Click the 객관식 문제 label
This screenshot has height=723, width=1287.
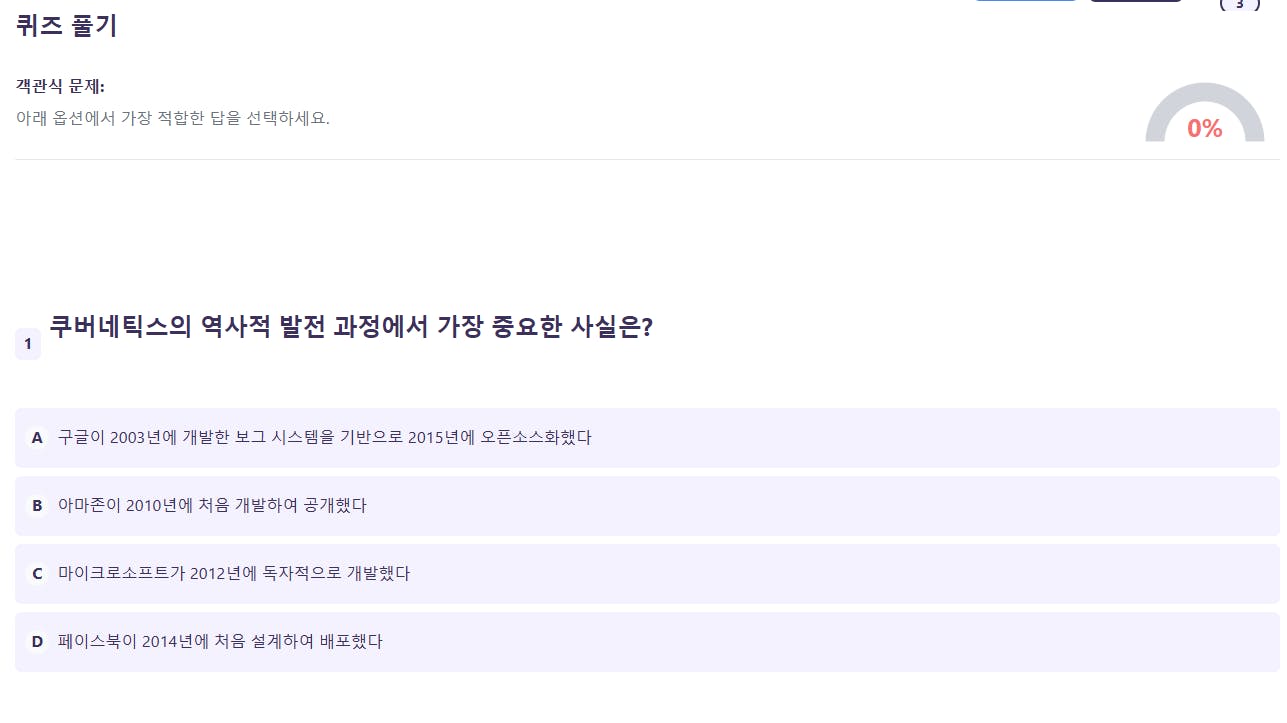(x=60, y=87)
